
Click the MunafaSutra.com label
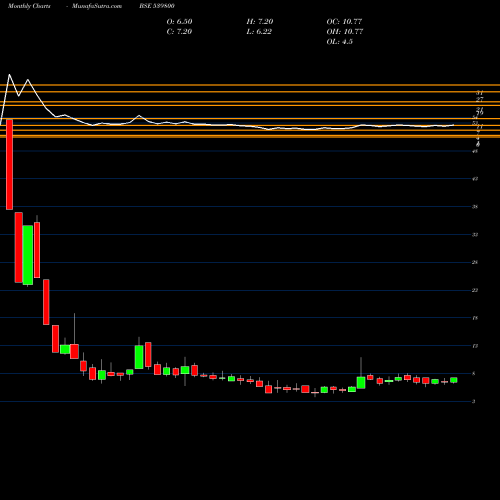point(97,6)
